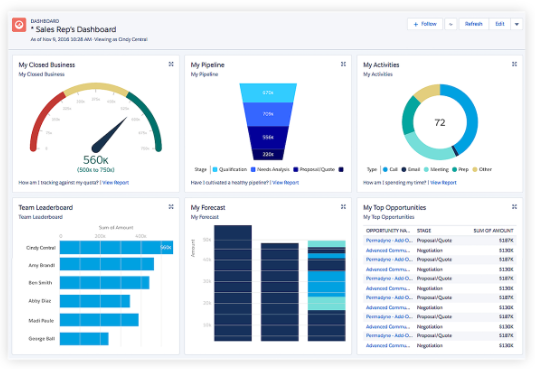
Task: Click the red dashboard icon beside the title
Action: click(19, 25)
